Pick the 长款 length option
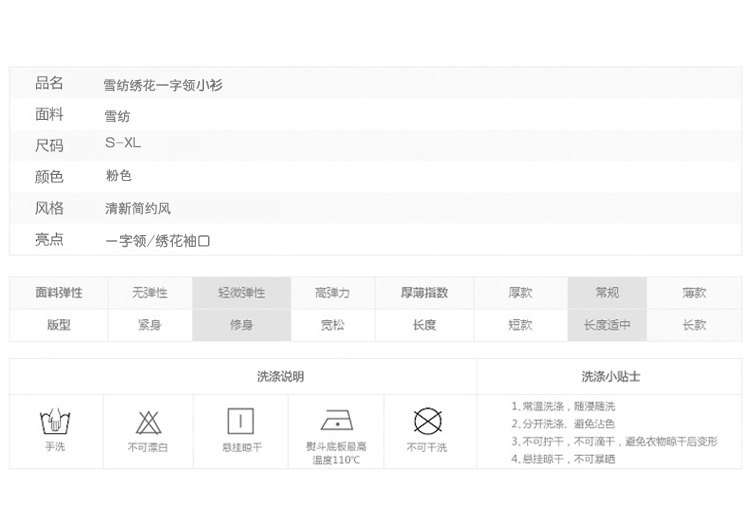Screen dimensions: 750x510 tap(694, 325)
